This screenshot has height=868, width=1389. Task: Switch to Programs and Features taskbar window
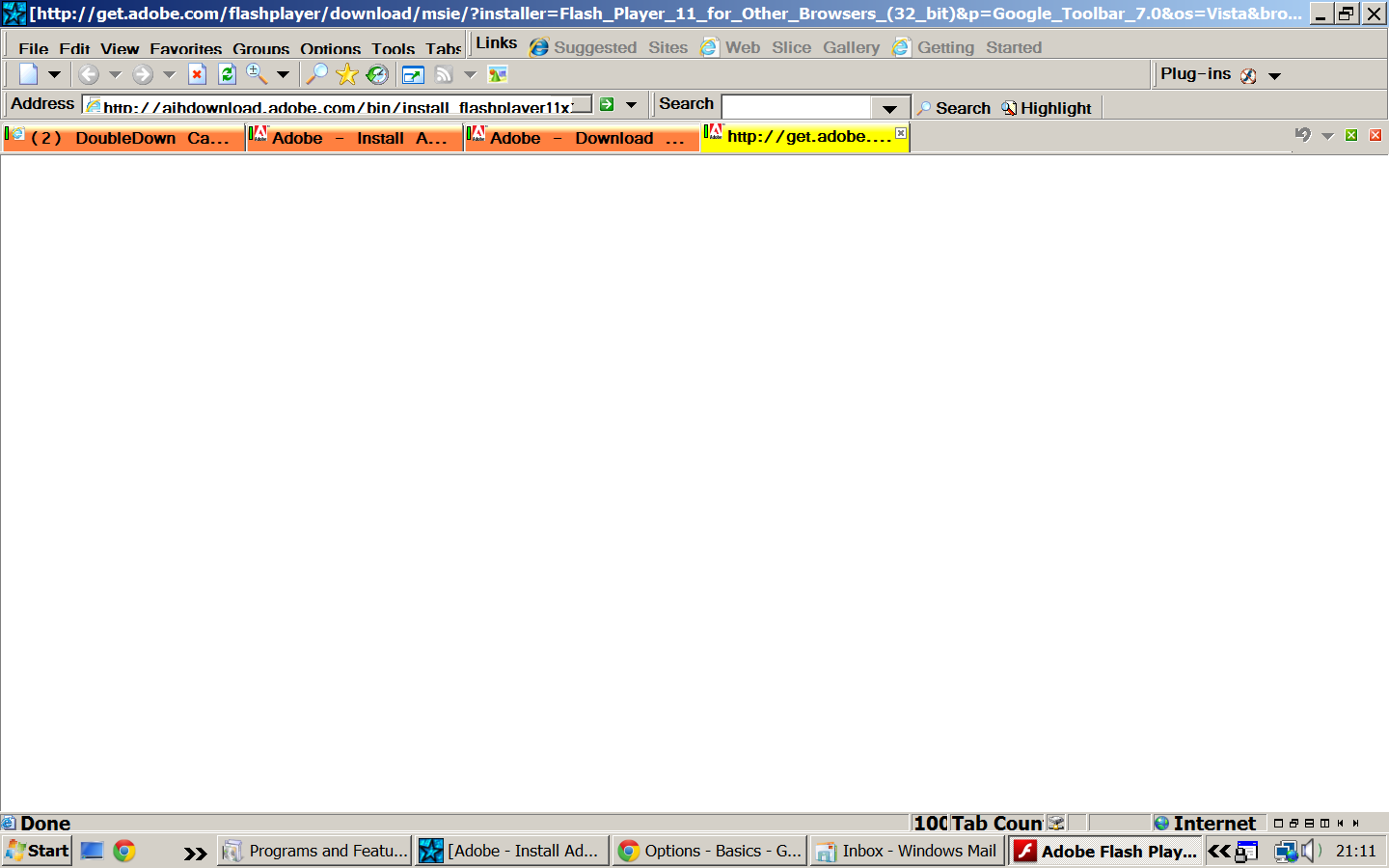pyautogui.click(x=314, y=851)
